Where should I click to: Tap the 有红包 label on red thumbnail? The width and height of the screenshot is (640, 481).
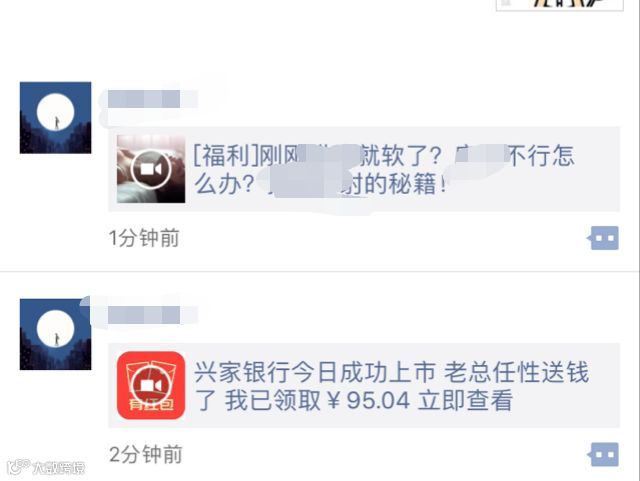point(151,405)
